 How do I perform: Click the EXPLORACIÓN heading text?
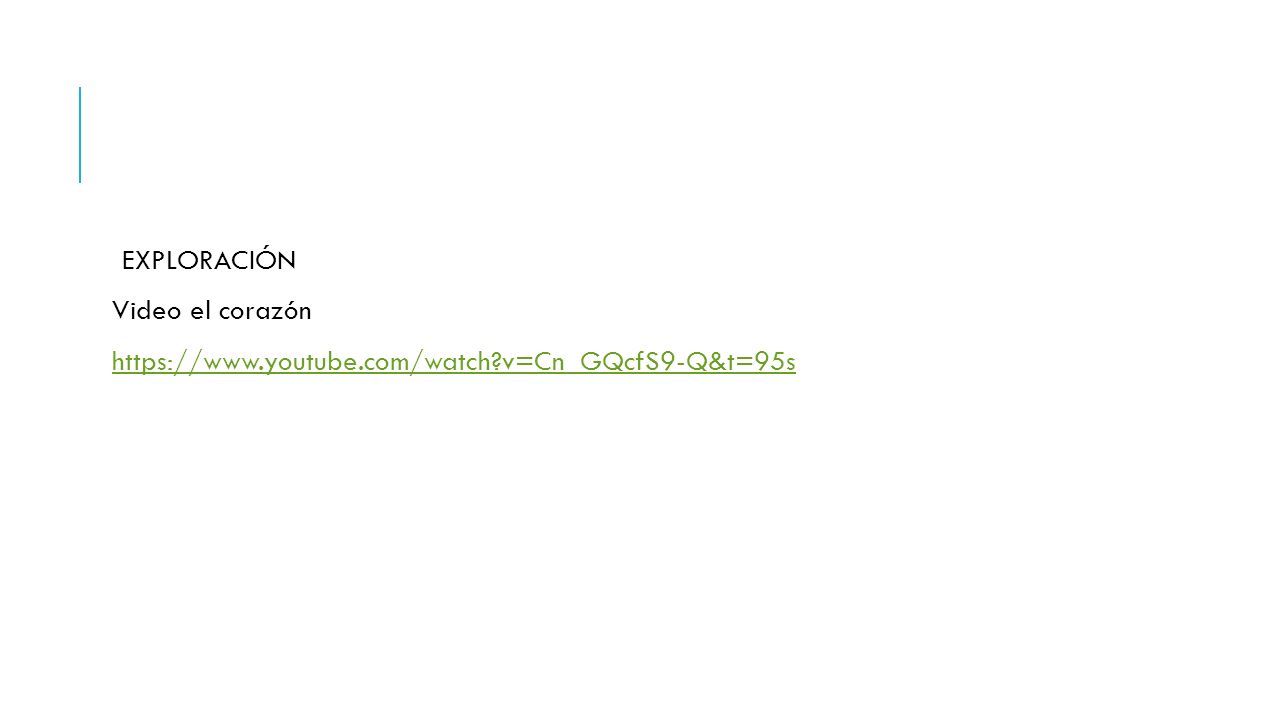click(x=208, y=261)
